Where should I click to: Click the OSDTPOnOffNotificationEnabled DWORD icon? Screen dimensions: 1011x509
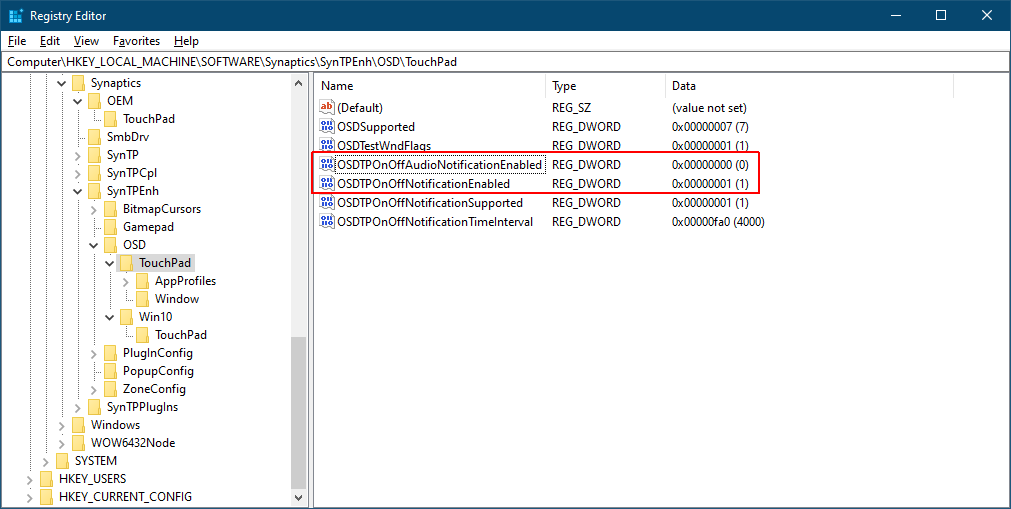[x=327, y=184]
